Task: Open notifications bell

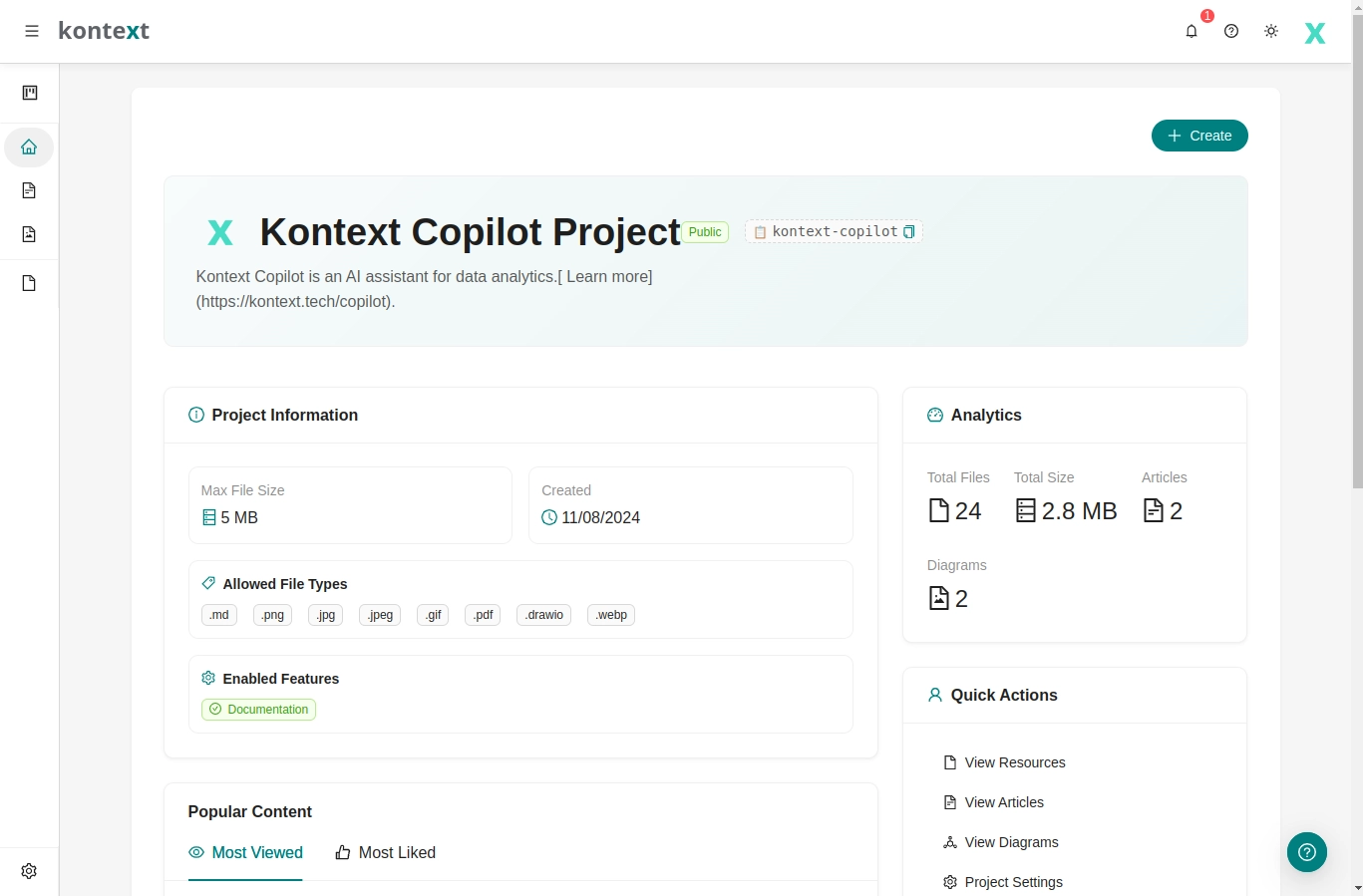Action: (x=1192, y=31)
